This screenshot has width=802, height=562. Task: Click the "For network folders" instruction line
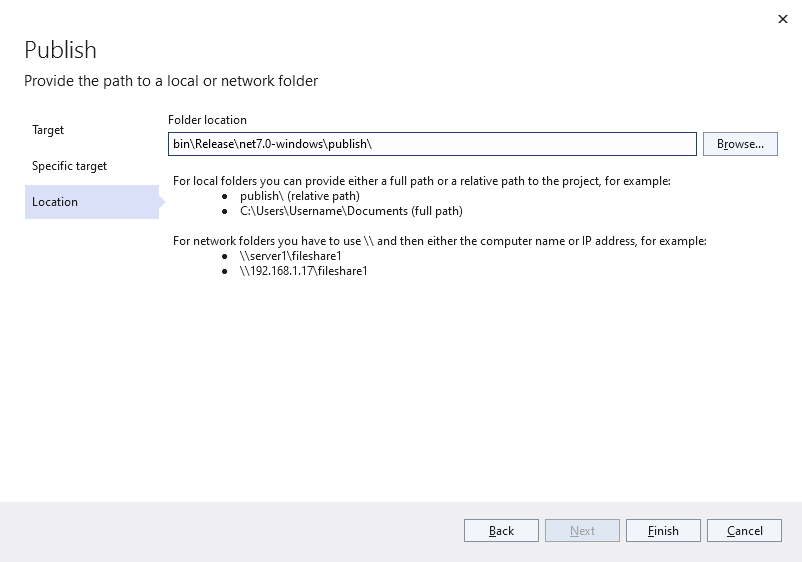439,241
